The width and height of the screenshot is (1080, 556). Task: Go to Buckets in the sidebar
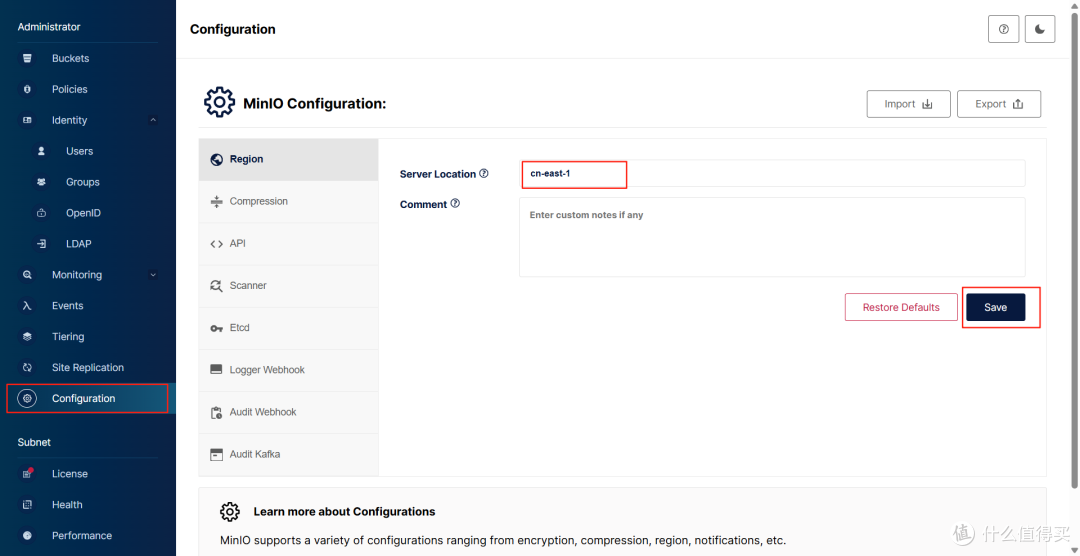(70, 59)
